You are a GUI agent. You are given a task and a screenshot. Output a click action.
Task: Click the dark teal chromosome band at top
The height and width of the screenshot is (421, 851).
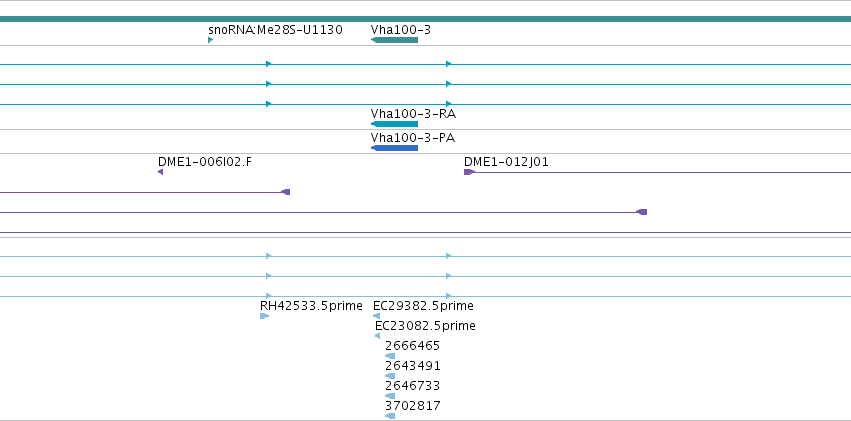pyautogui.click(x=426, y=19)
